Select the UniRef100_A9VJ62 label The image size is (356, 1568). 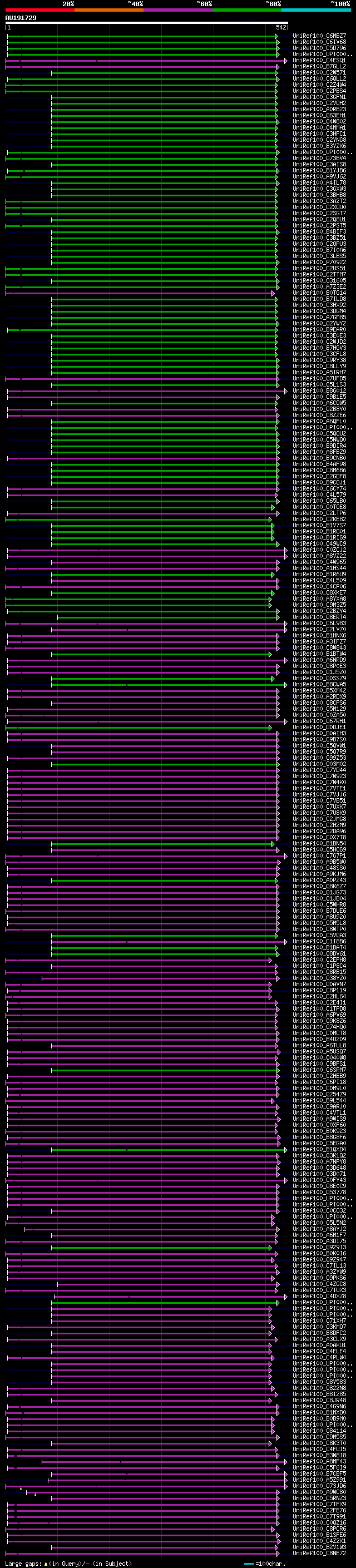(x=319, y=177)
